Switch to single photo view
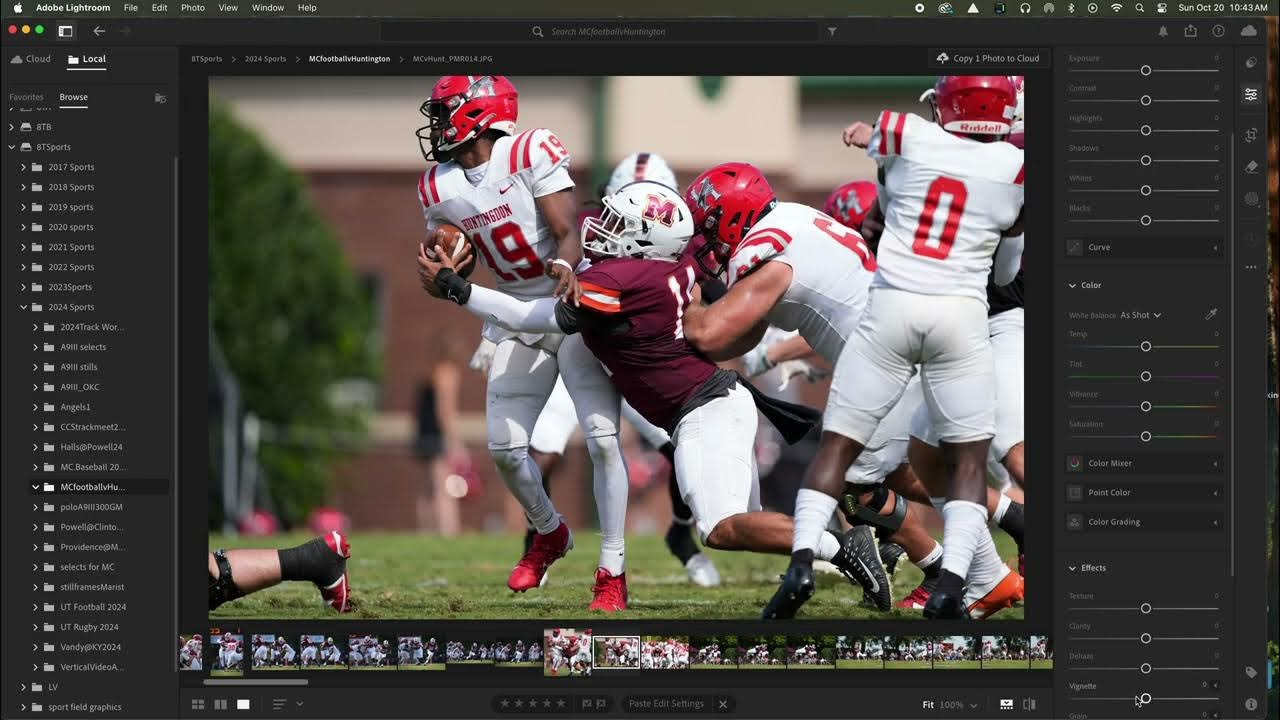 coord(243,704)
